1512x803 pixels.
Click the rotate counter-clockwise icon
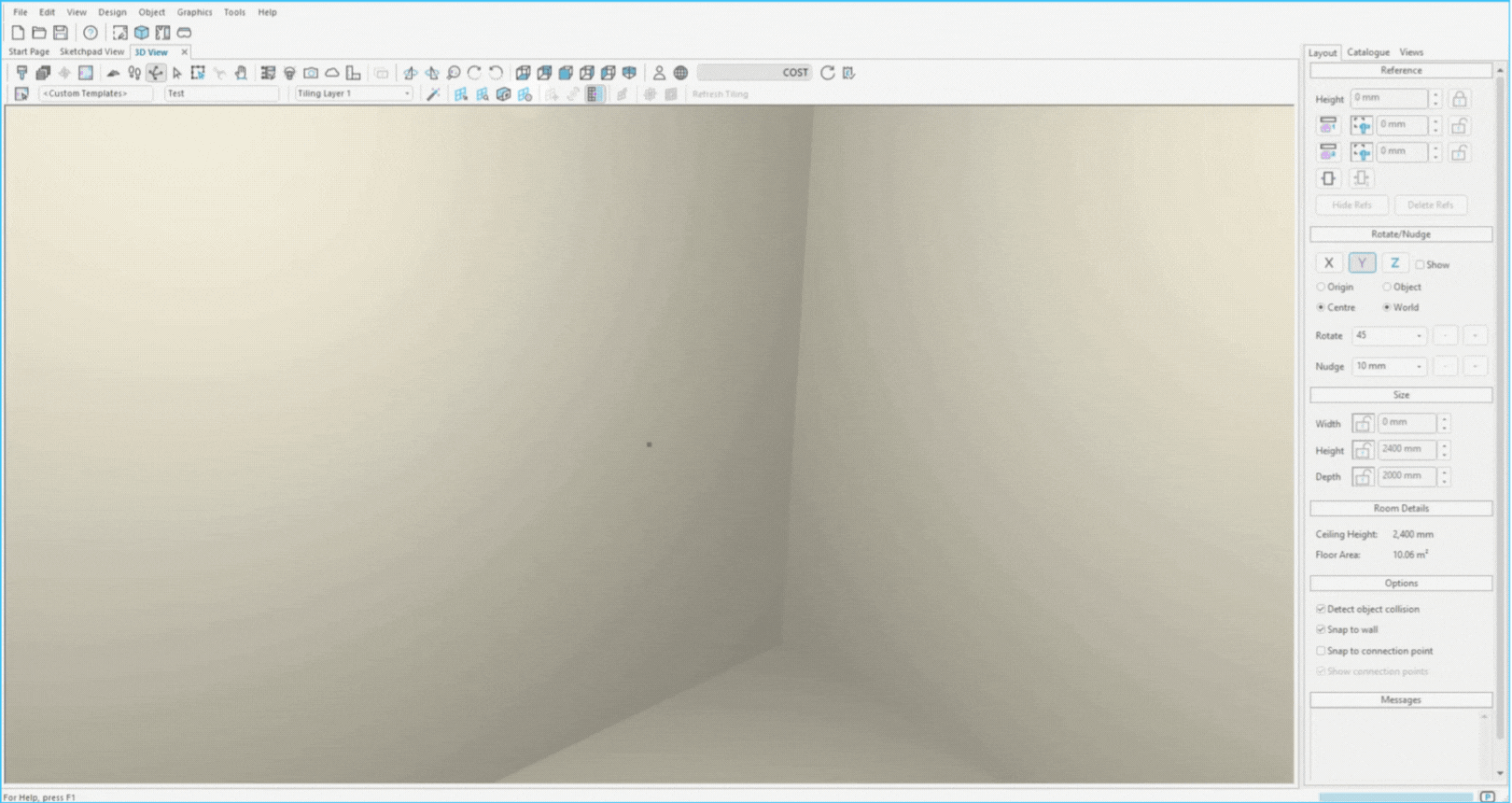pyautogui.click(x=497, y=73)
